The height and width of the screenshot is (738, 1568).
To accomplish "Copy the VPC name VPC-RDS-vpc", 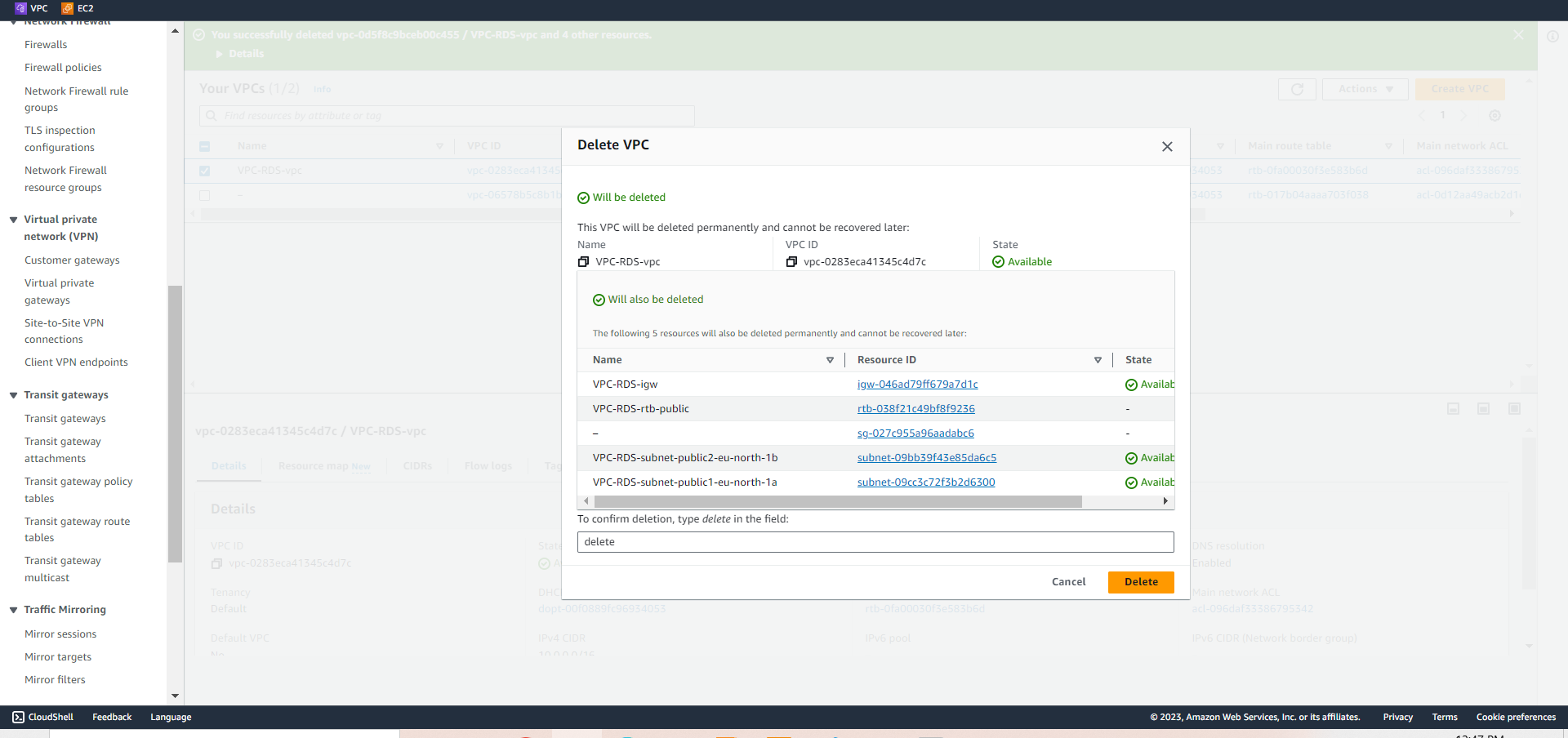I will pyautogui.click(x=583, y=262).
